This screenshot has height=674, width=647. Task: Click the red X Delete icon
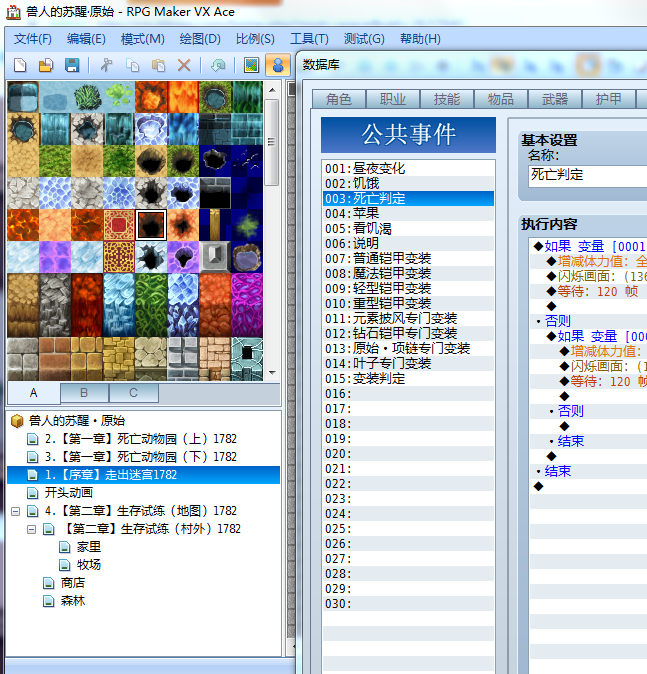(184, 65)
